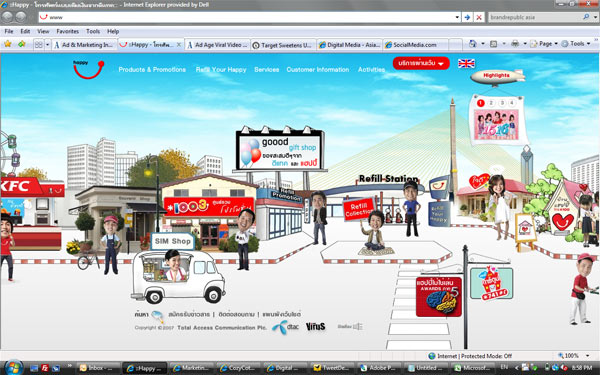Click the SIM Shop sign
600x375 pixels.
point(173,241)
